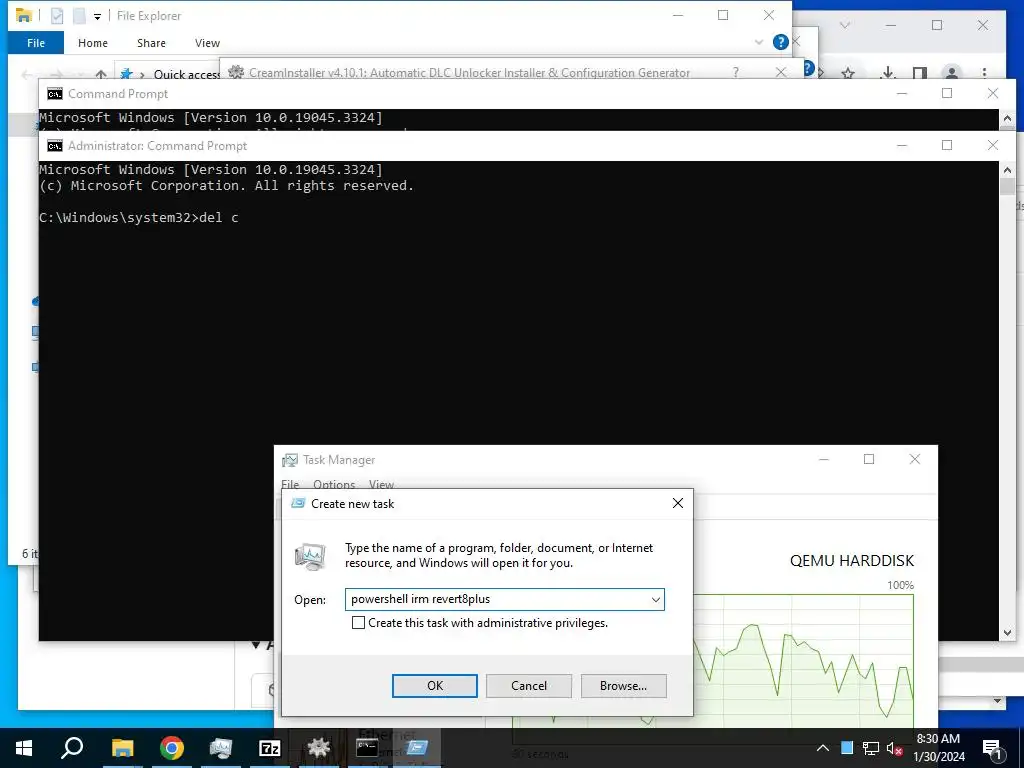Screen dimensions: 1024x768
Task: Open 7-Zip from the taskbar
Action: [270, 748]
